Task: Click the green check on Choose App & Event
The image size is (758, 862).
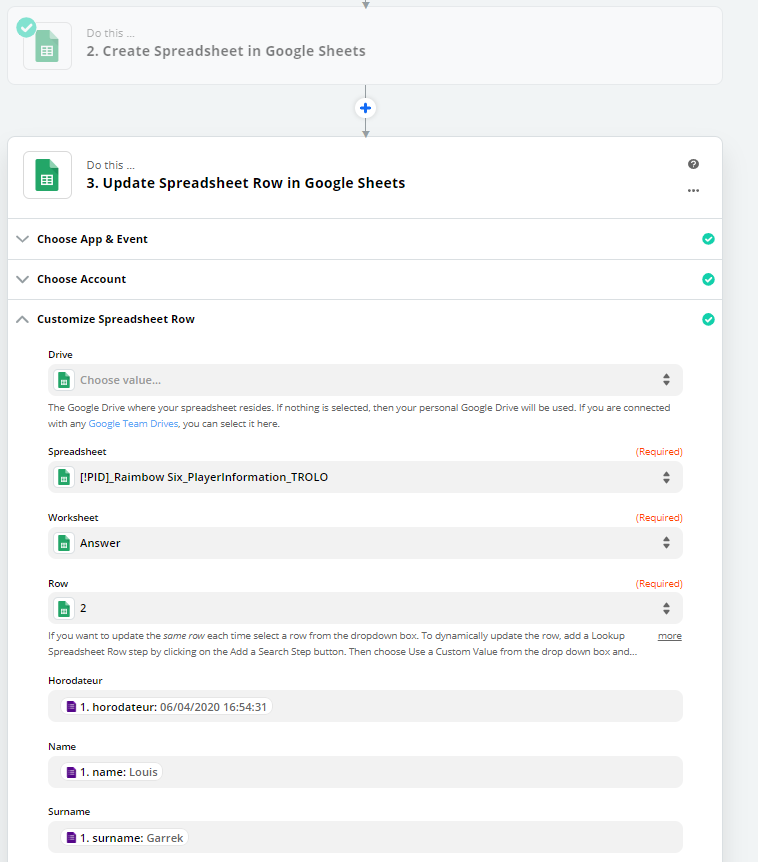Action: [709, 239]
